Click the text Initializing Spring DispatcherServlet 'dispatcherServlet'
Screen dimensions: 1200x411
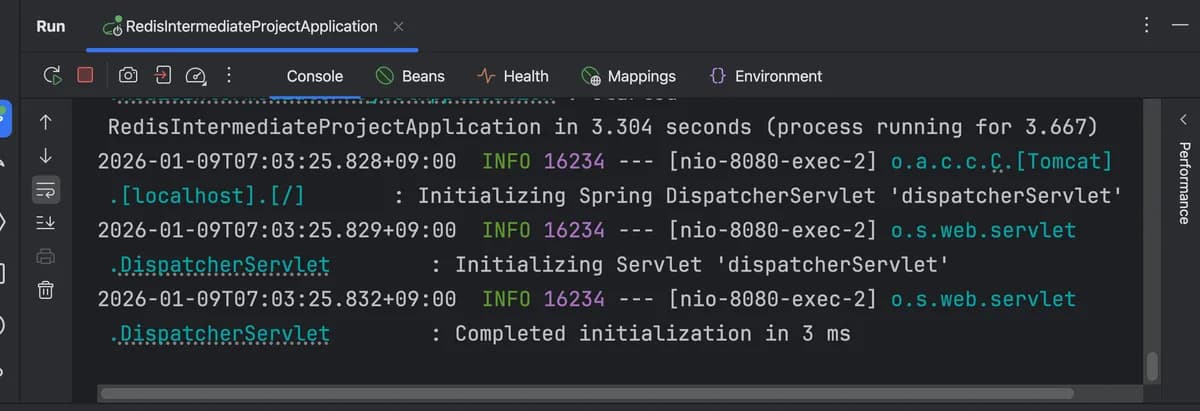coord(770,196)
